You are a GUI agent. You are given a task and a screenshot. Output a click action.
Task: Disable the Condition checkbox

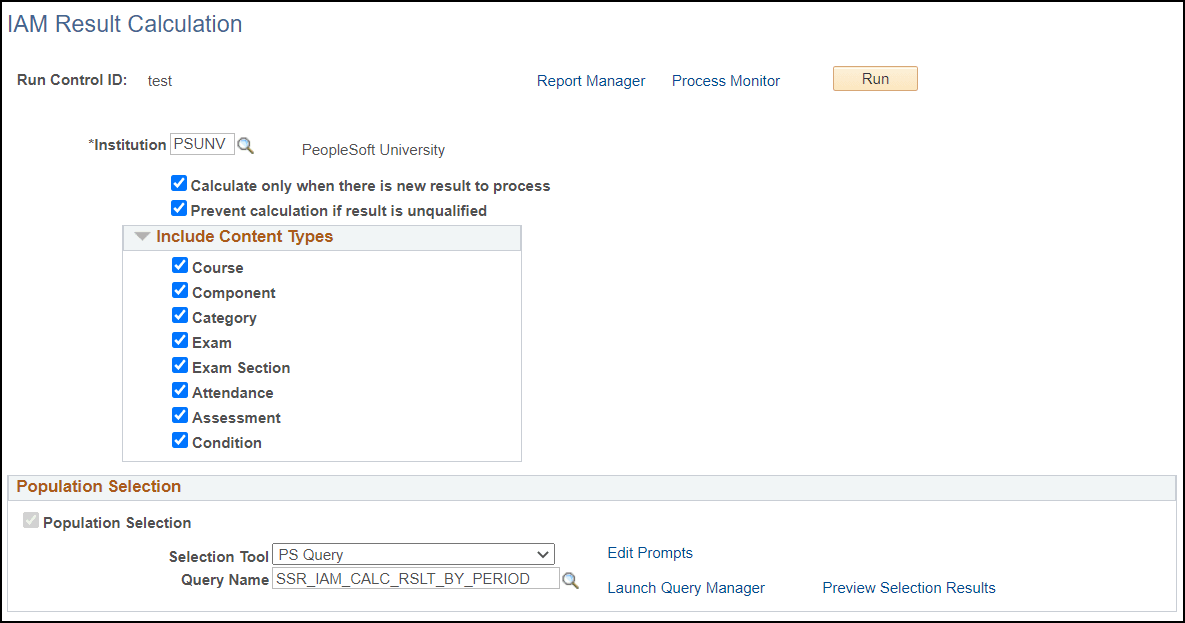point(179,440)
